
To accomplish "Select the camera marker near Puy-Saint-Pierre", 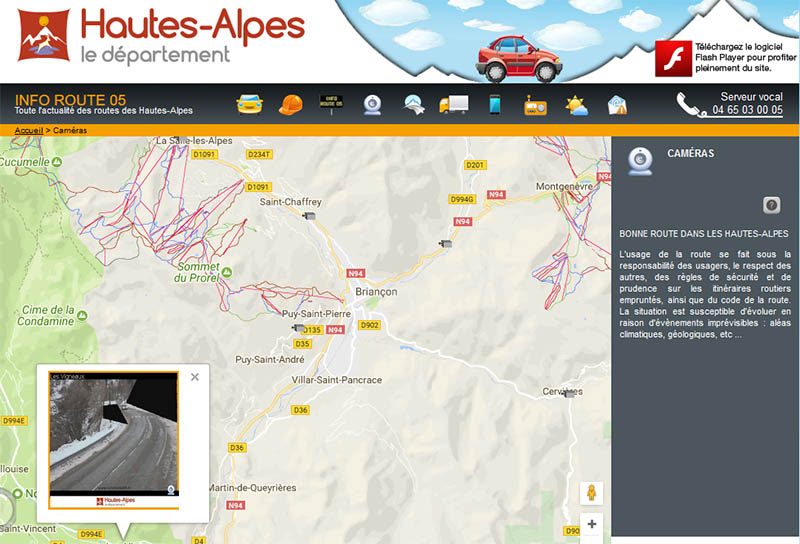I will (298, 327).
